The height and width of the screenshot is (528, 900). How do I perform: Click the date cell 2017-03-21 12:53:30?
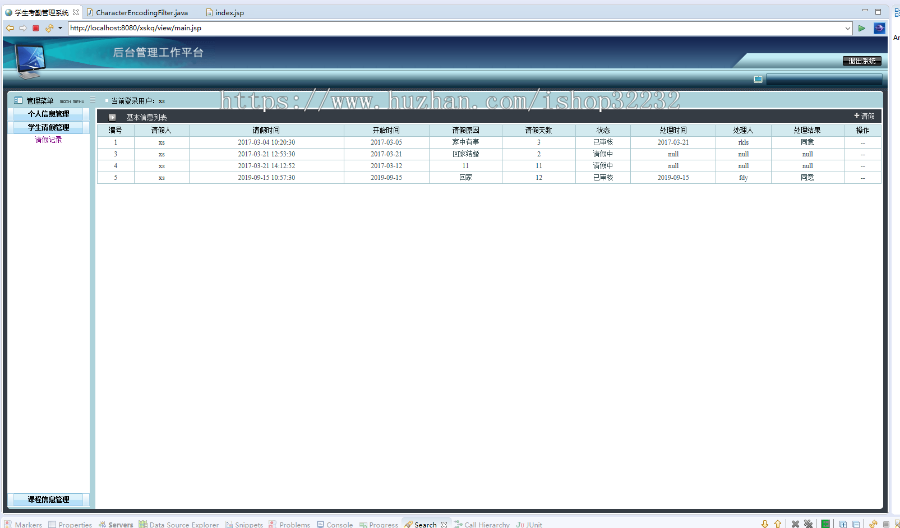click(267, 154)
